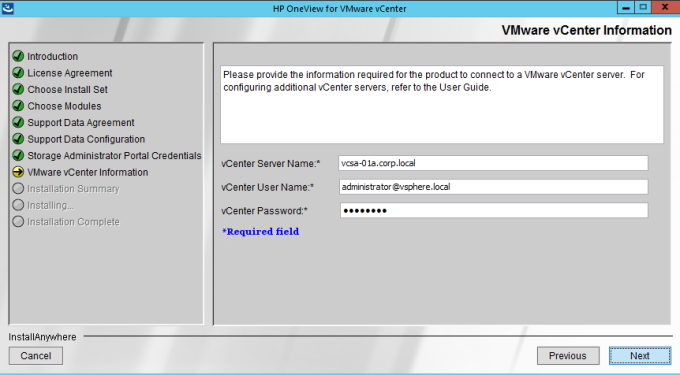680x375 pixels.
Task: Click the 'vCenter User Name:*' label
Action: coord(268,187)
